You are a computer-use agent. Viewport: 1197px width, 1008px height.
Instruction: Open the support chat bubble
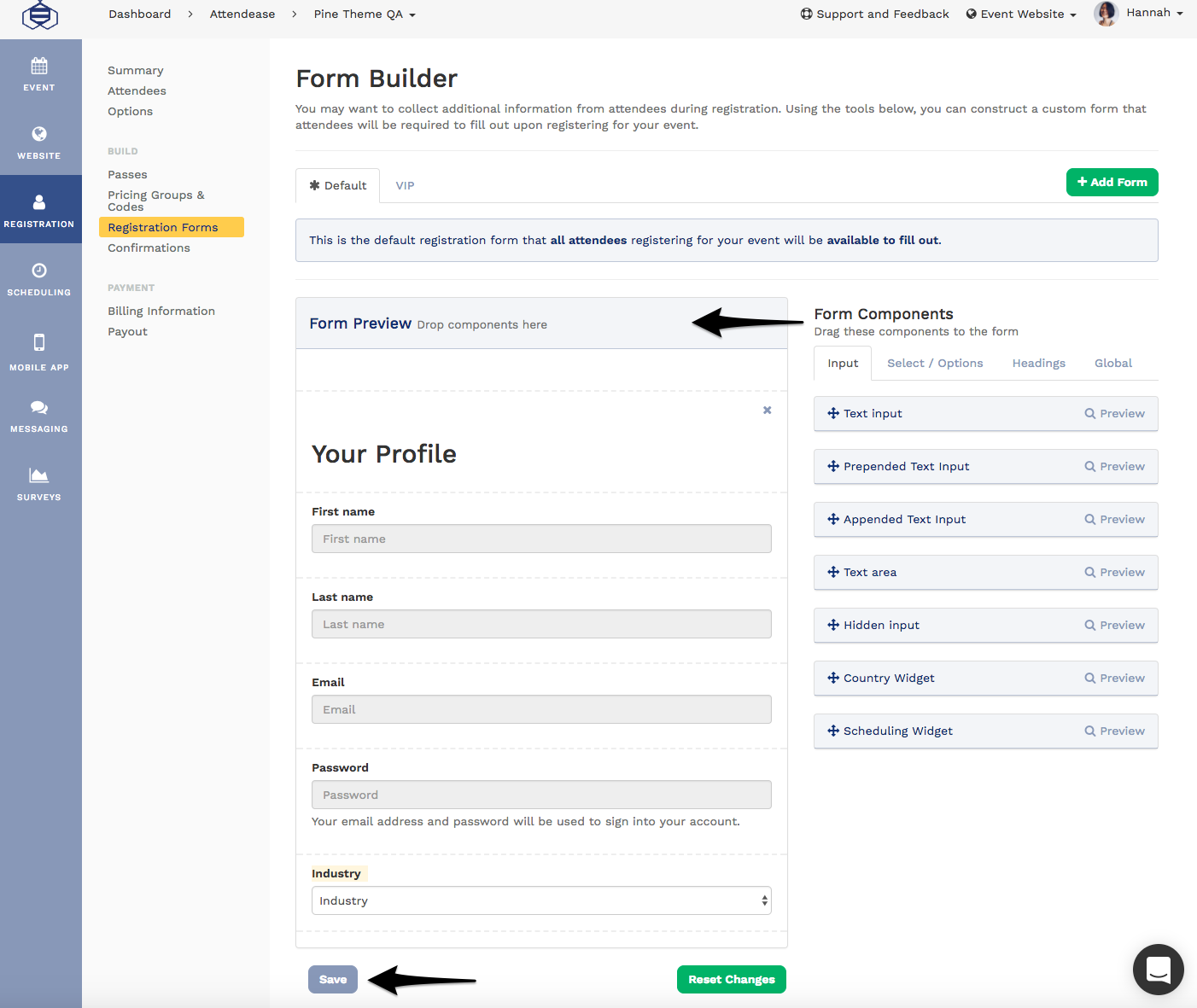click(x=1158, y=970)
